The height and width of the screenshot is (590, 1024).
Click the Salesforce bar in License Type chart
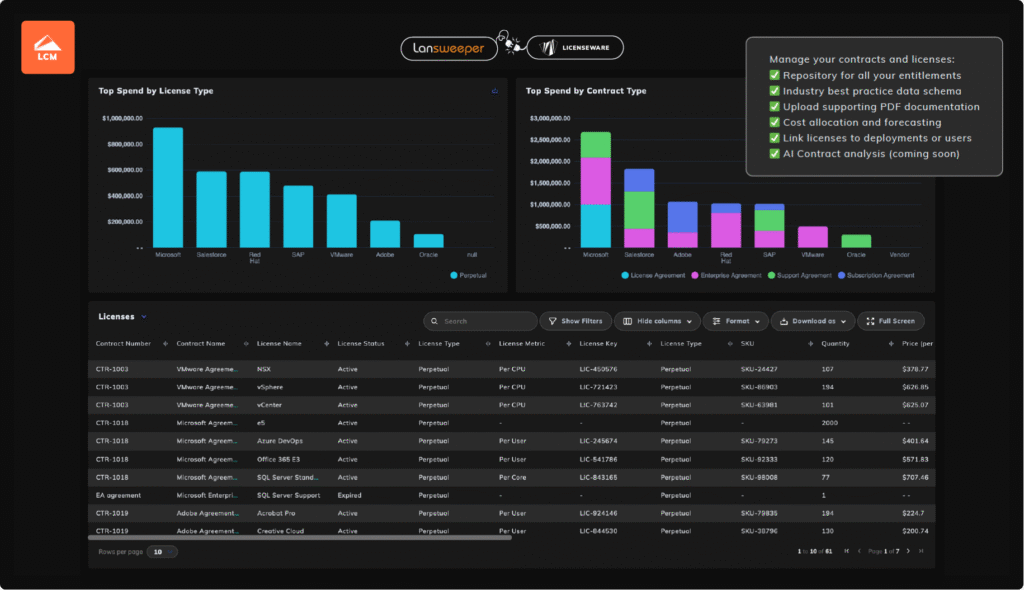[x=212, y=210]
